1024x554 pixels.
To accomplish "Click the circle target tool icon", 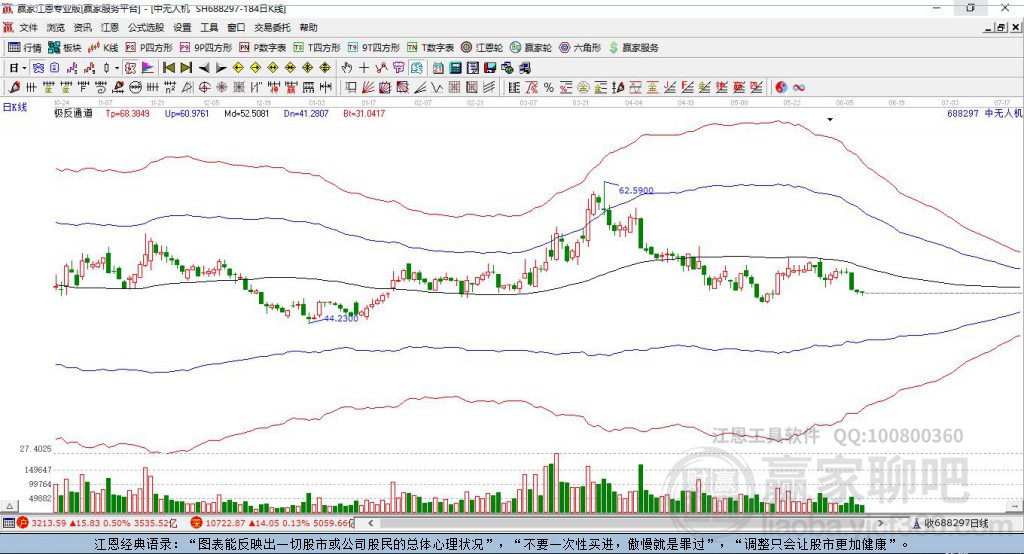I will [x=204, y=87].
